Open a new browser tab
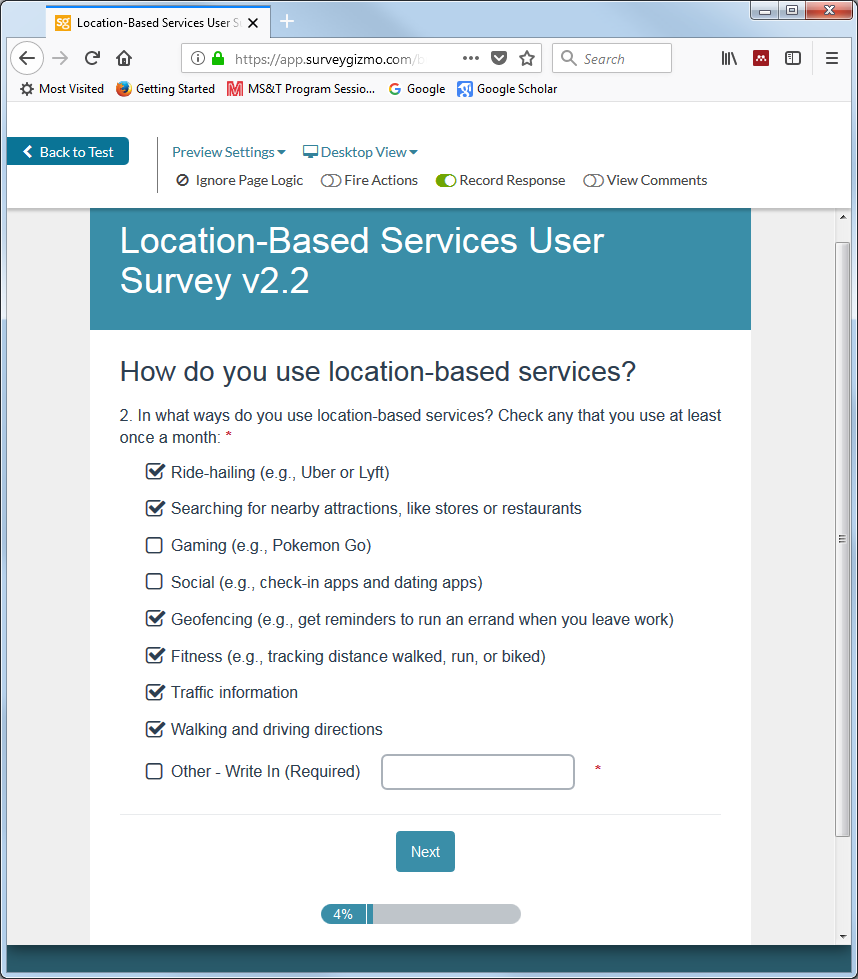Viewport: 858px width, 979px height. [287, 21]
